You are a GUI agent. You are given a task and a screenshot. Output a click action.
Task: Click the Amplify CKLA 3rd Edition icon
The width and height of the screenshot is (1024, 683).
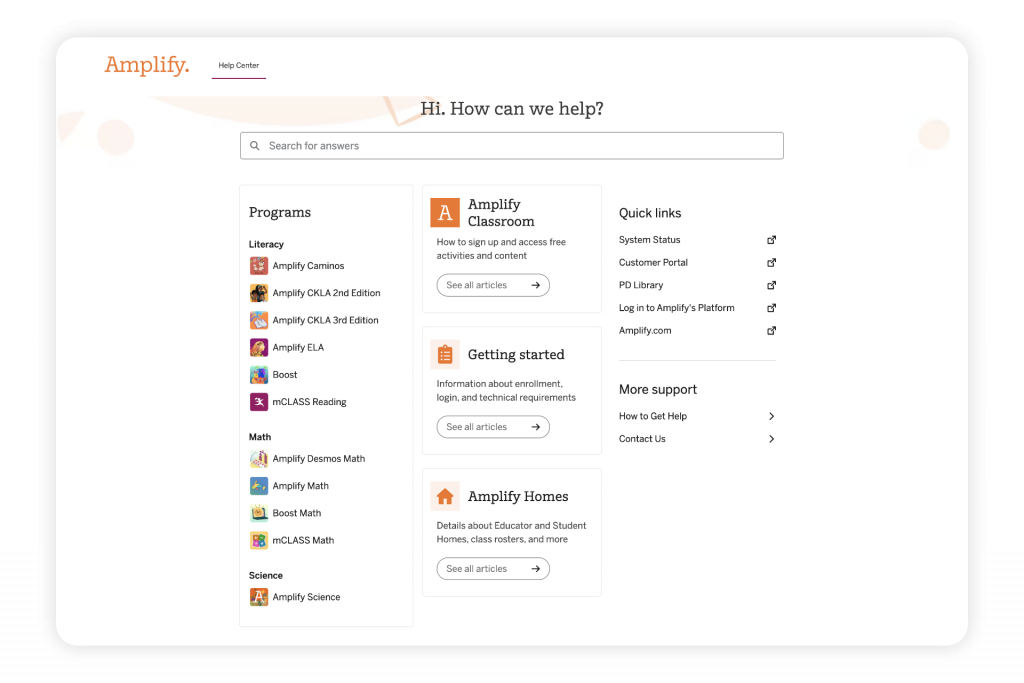pyautogui.click(x=259, y=321)
